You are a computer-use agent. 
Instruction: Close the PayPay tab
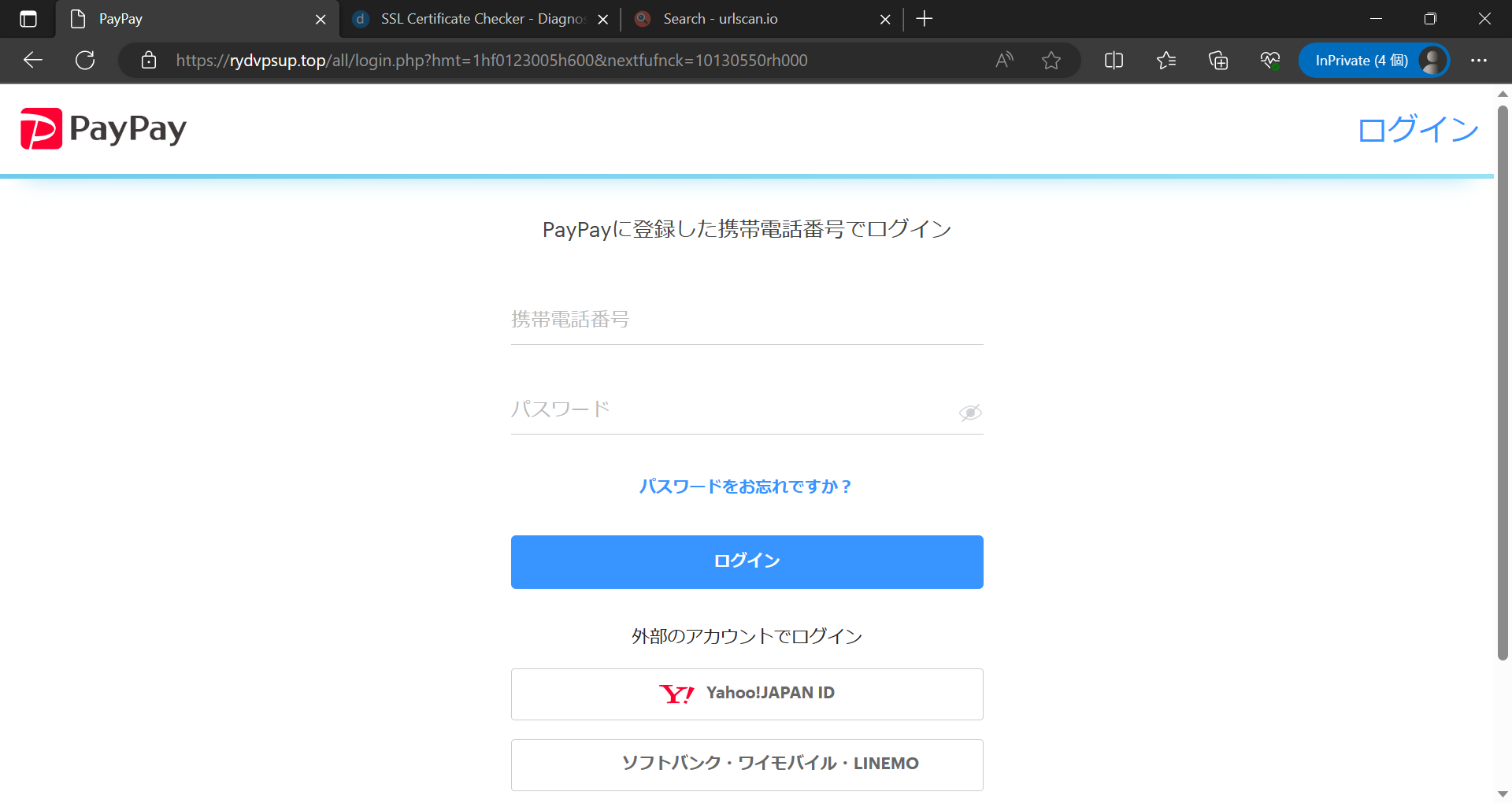click(x=321, y=19)
